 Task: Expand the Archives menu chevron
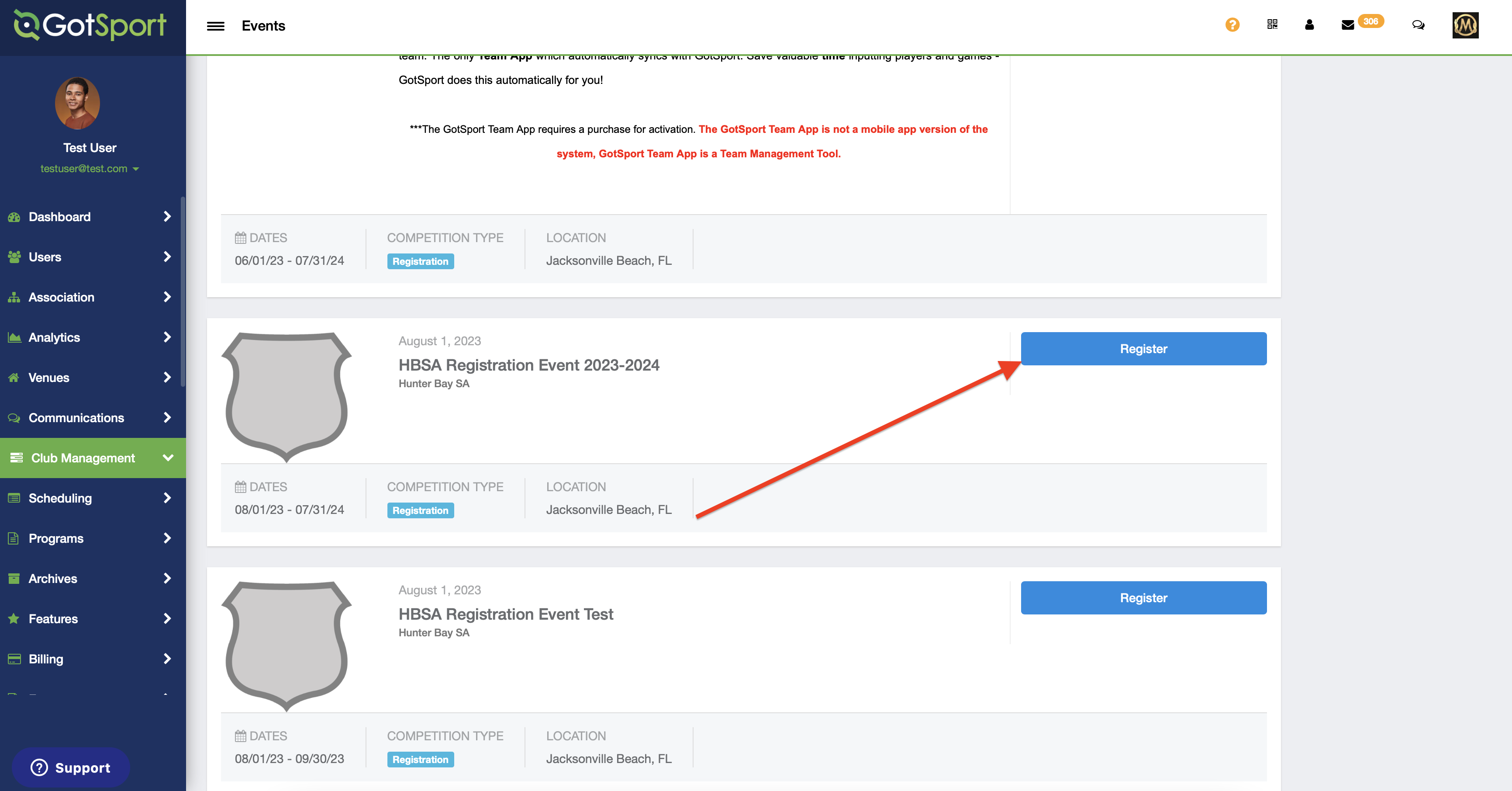pyautogui.click(x=167, y=579)
